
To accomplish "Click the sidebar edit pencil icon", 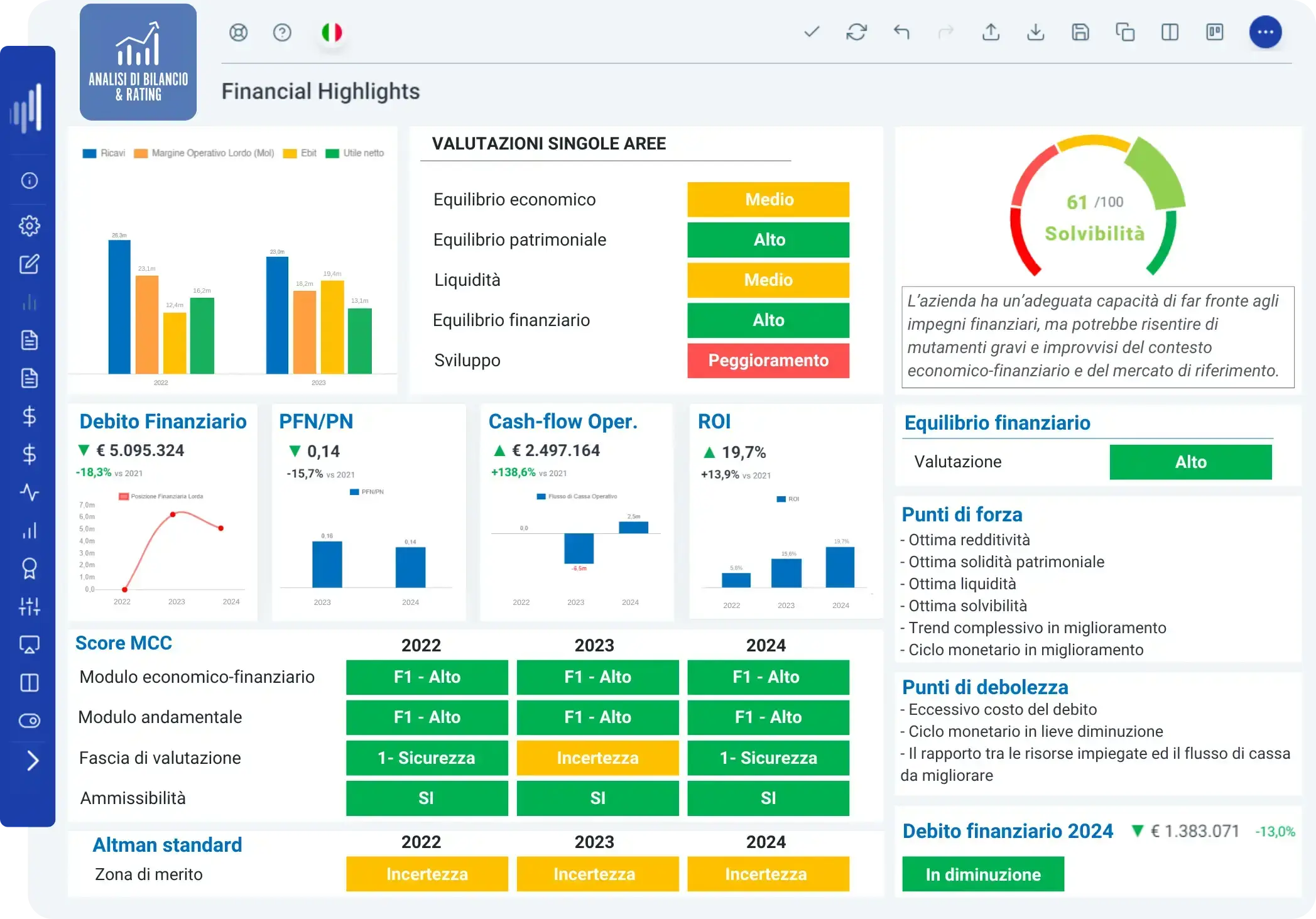I will 30,264.
